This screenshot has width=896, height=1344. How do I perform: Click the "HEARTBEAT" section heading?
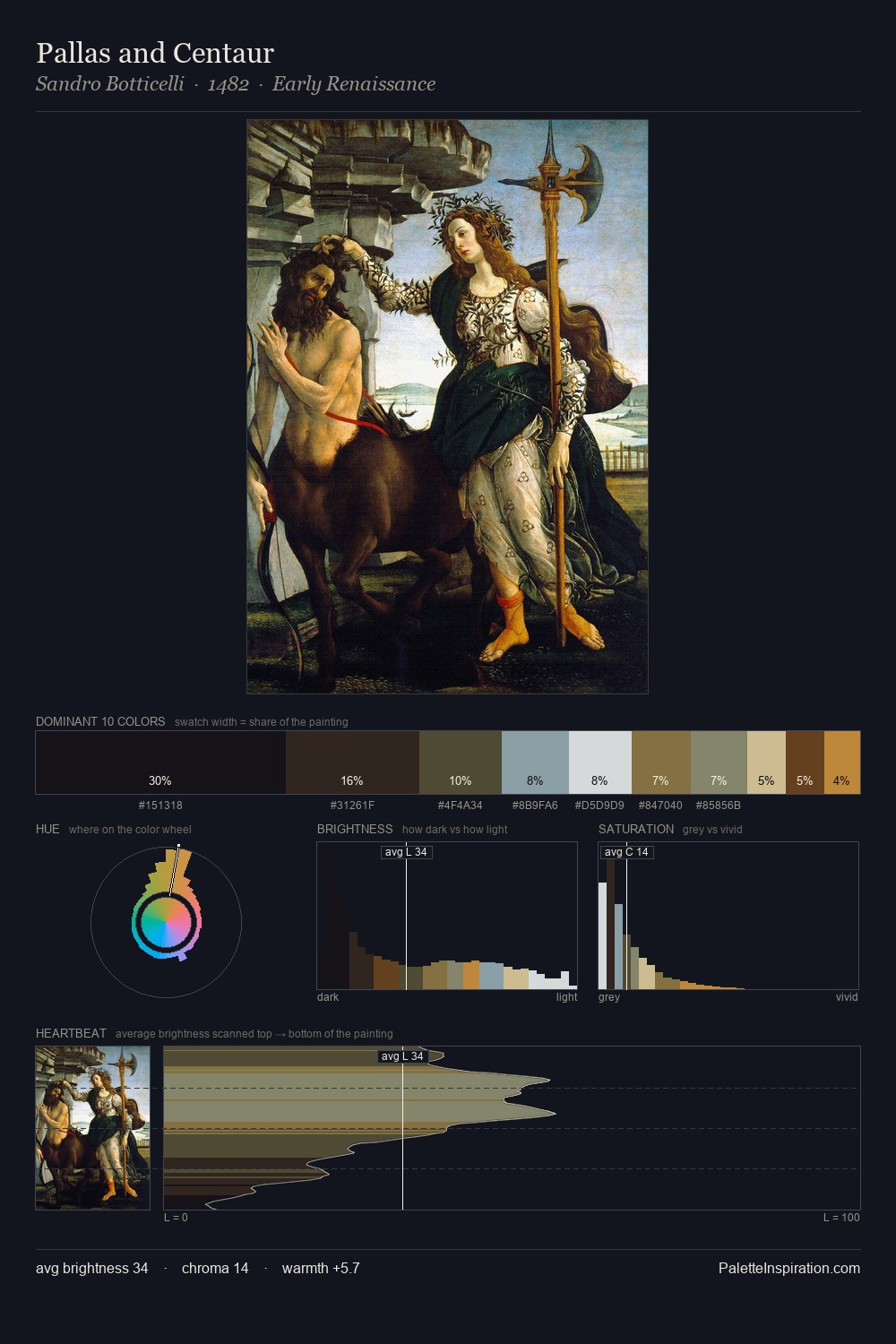[x=71, y=1033]
